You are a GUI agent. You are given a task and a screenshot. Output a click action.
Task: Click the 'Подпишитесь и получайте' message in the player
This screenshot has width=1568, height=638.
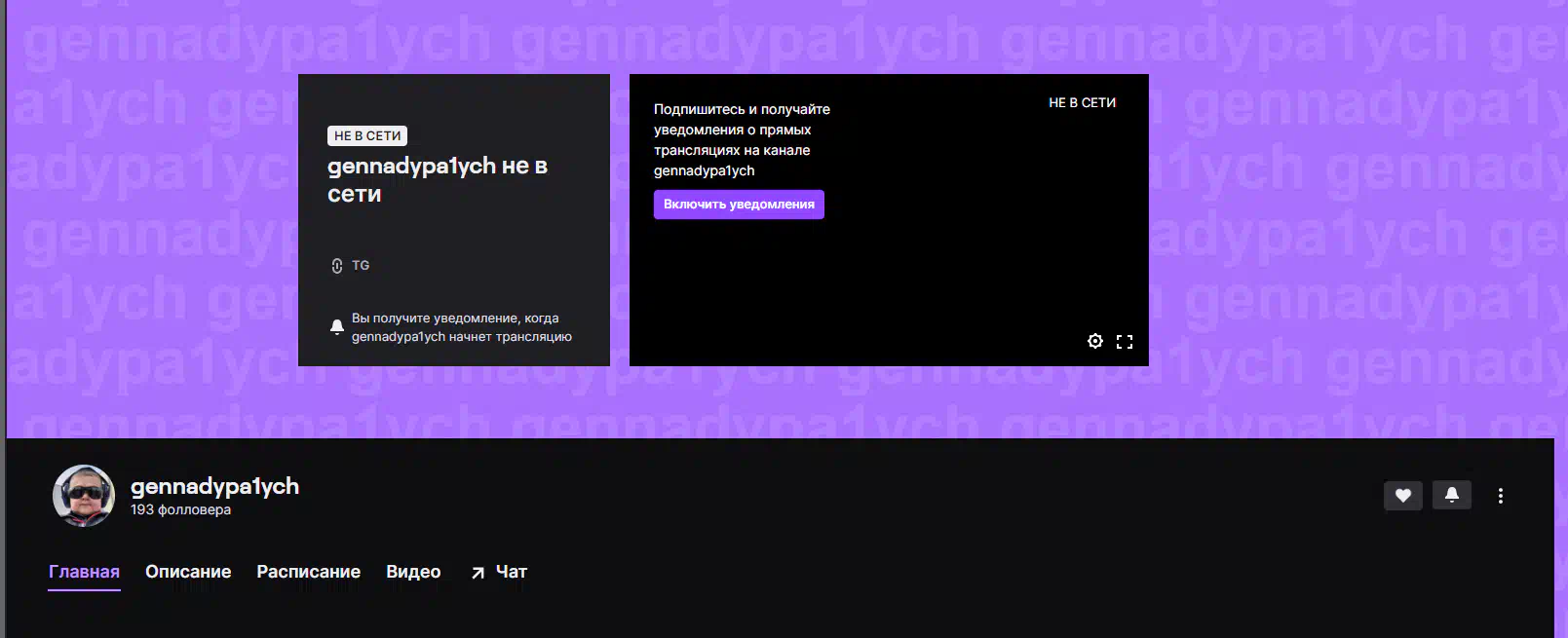(742, 139)
